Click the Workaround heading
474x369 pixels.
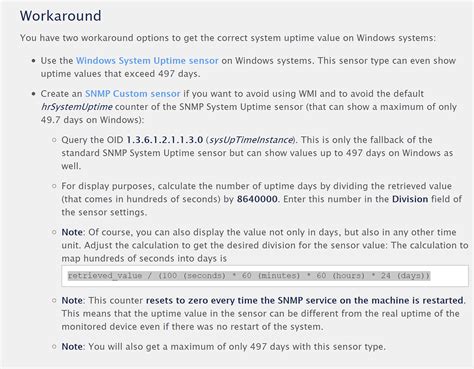(x=60, y=16)
